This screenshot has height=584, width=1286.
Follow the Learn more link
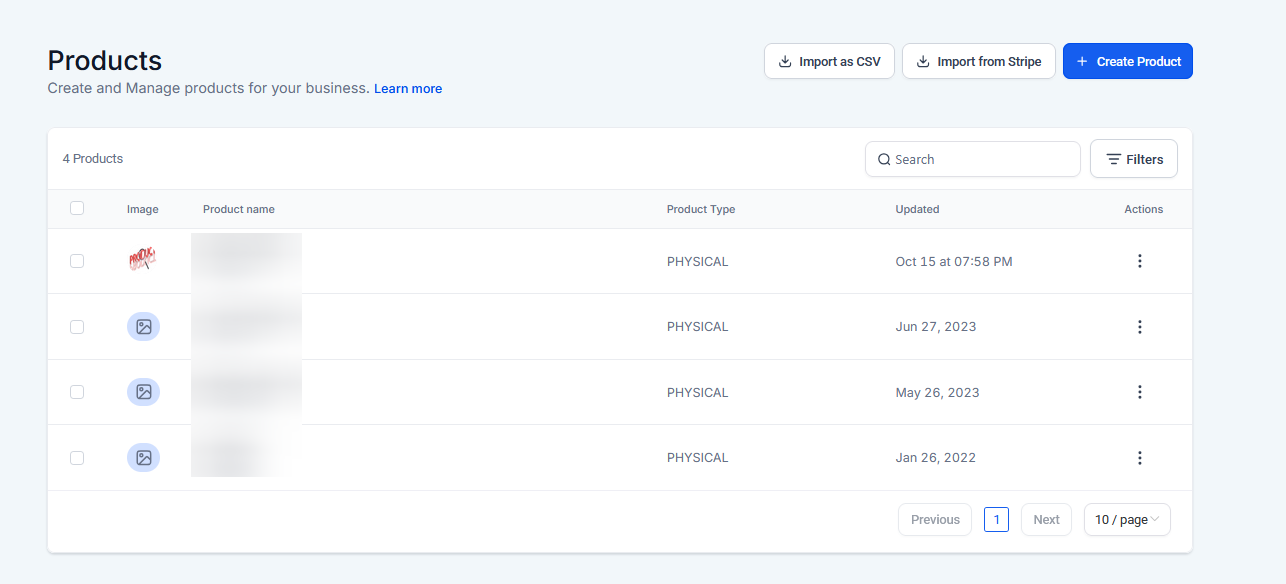[x=408, y=89]
